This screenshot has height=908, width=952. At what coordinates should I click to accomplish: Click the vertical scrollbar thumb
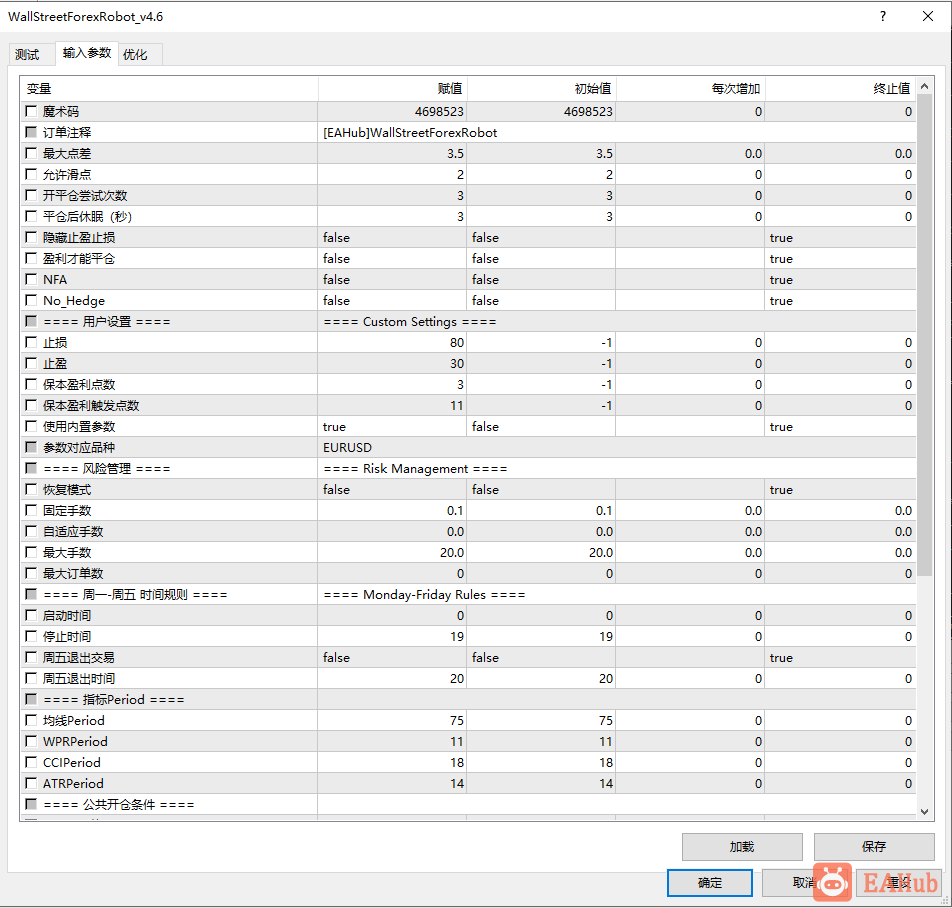pos(924,335)
